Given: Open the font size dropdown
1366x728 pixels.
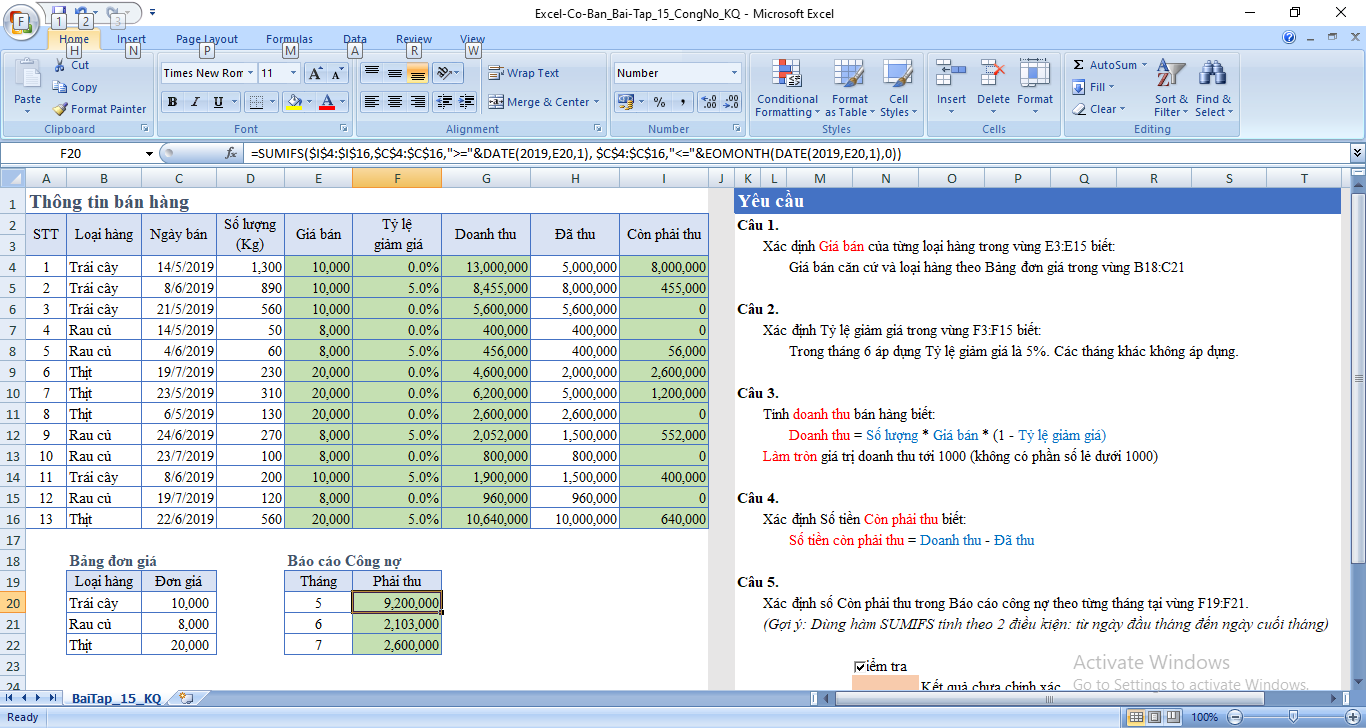Looking at the screenshot, I should tap(293, 73).
